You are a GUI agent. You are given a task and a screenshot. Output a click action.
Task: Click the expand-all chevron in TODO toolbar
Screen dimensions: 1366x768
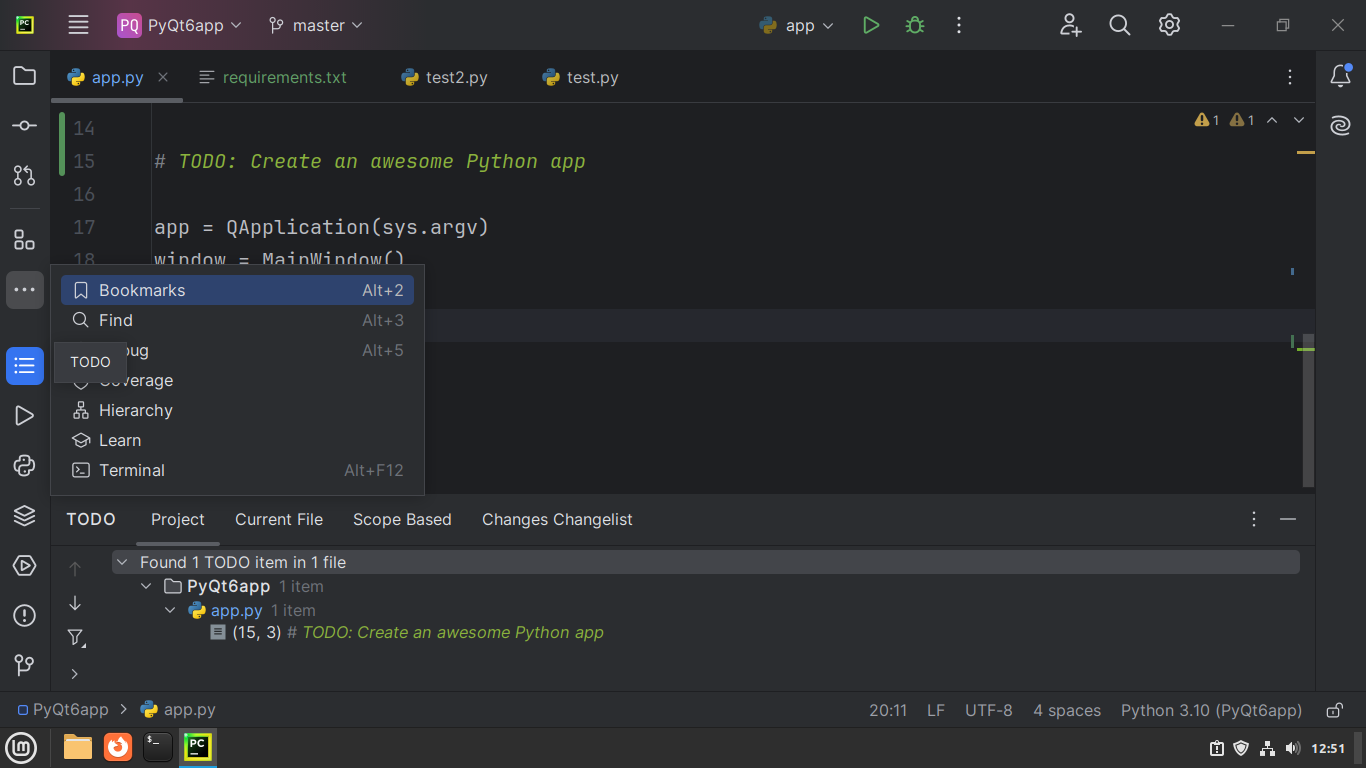(75, 673)
